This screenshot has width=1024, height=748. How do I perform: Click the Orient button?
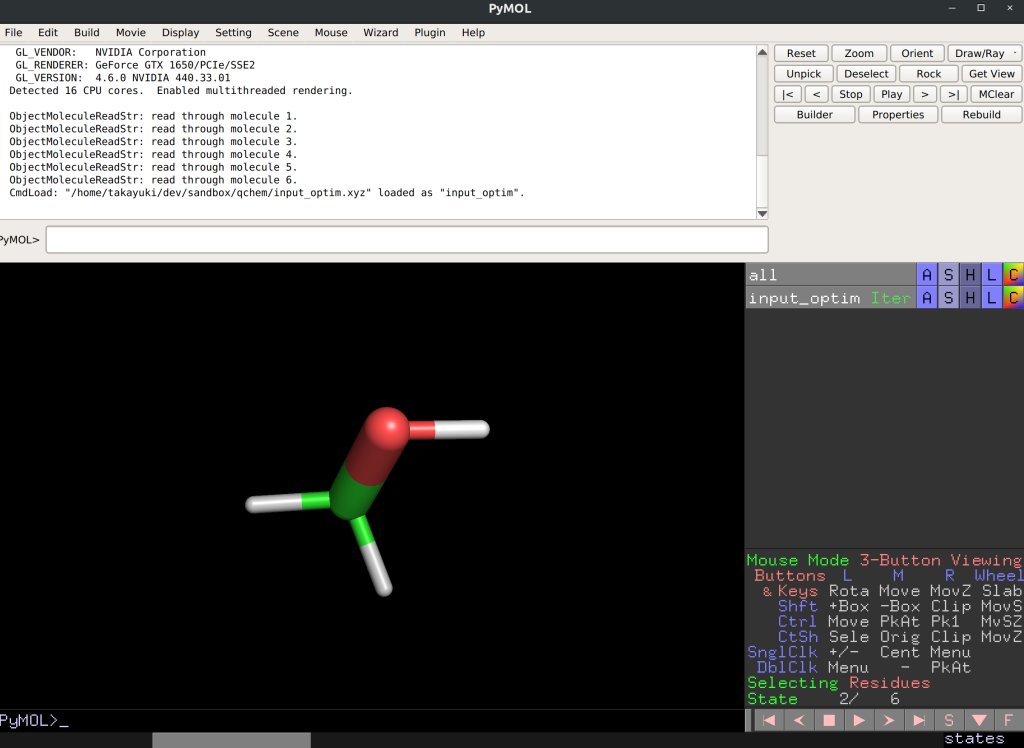click(x=917, y=54)
